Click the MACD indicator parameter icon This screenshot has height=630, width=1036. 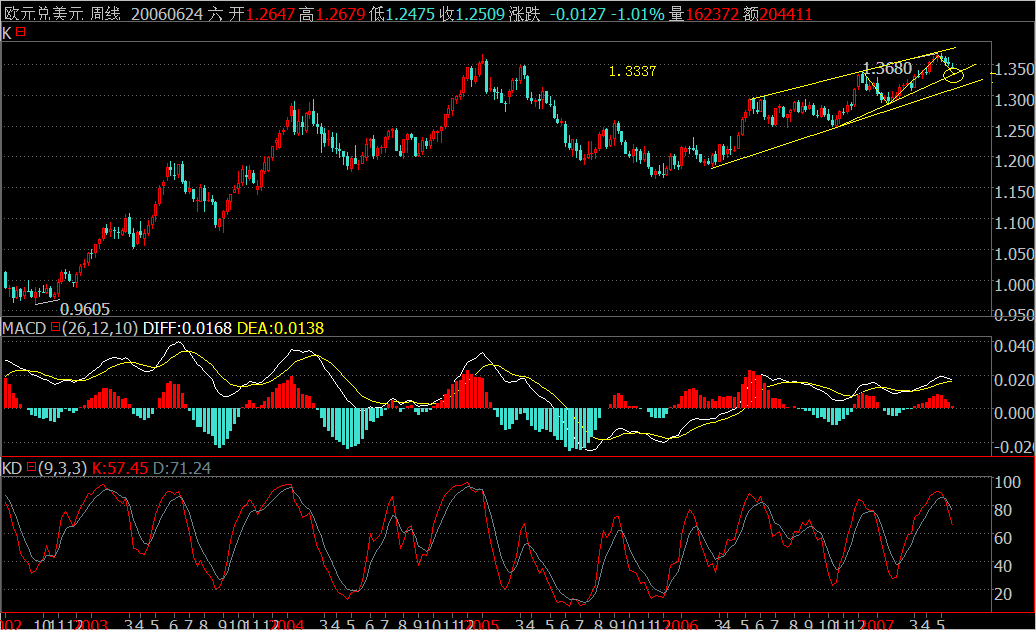pyautogui.click(x=56, y=328)
